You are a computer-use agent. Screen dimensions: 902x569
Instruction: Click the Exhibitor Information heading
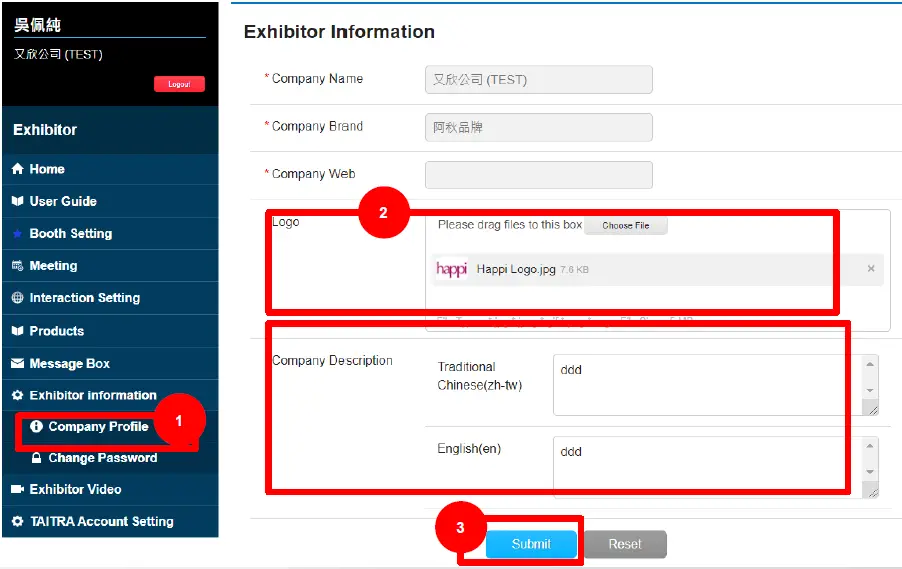(x=339, y=32)
